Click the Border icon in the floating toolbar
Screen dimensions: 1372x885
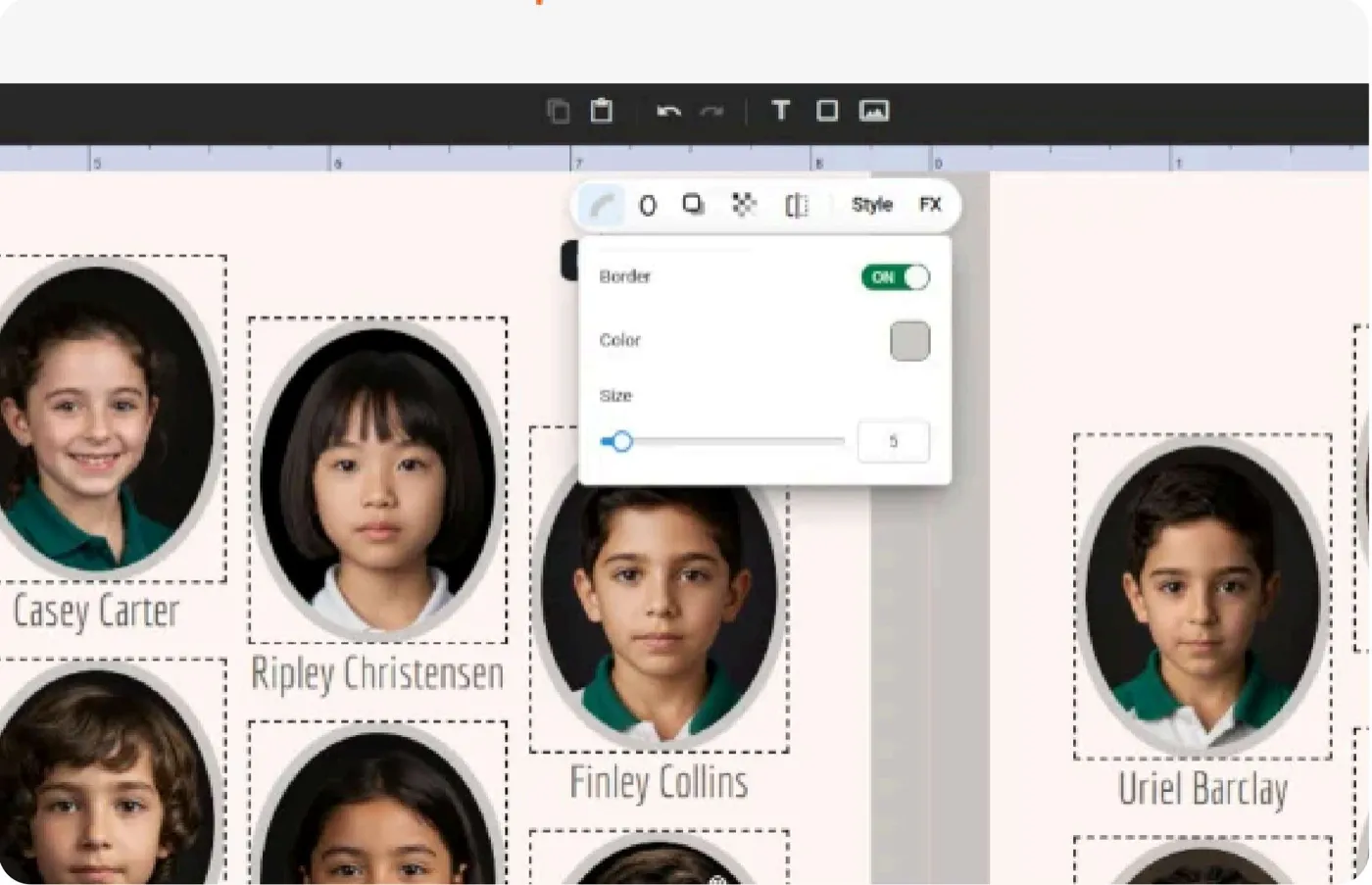[602, 205]
